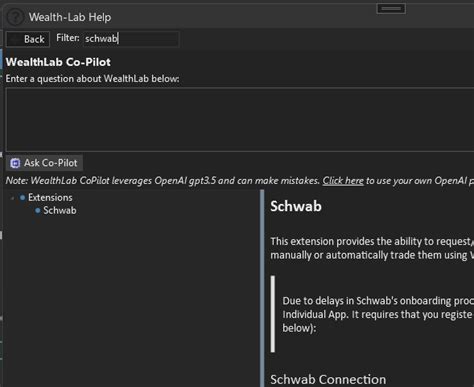
Task: Click the blue bullet icon beside Extensions
Action: coord(22,198)
